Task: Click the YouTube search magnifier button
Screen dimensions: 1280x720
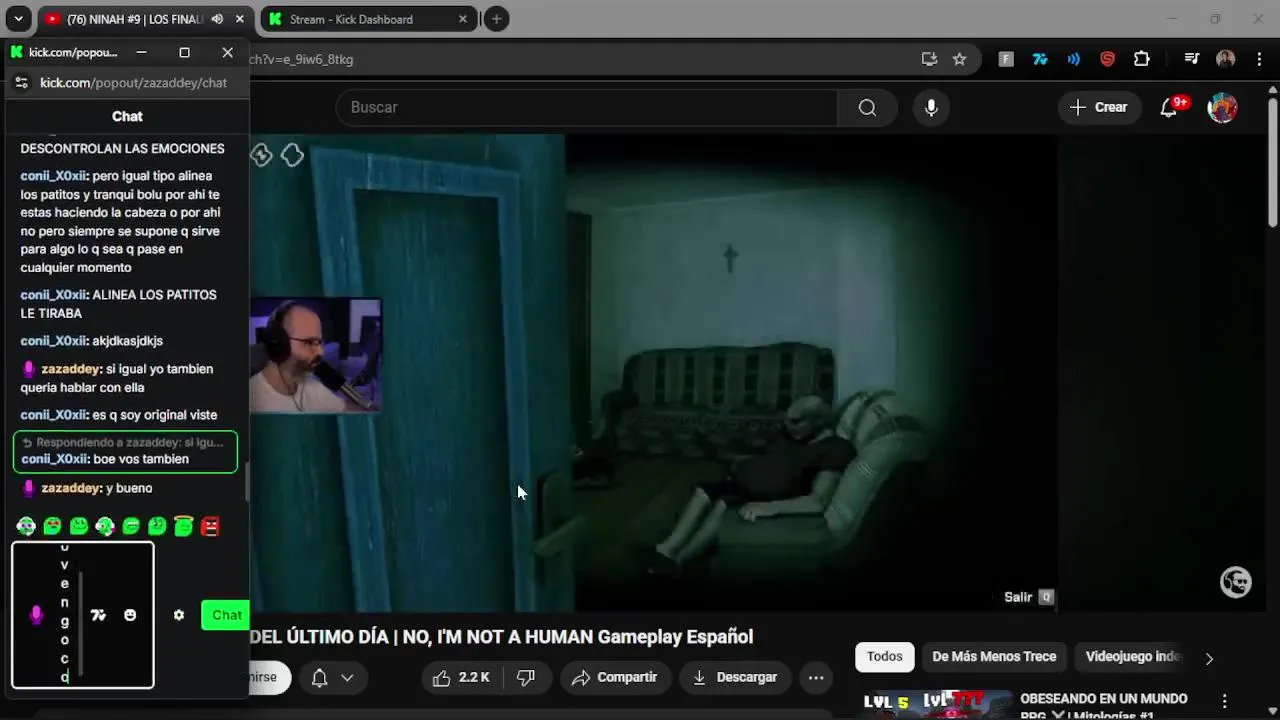Action: [867, 107]
